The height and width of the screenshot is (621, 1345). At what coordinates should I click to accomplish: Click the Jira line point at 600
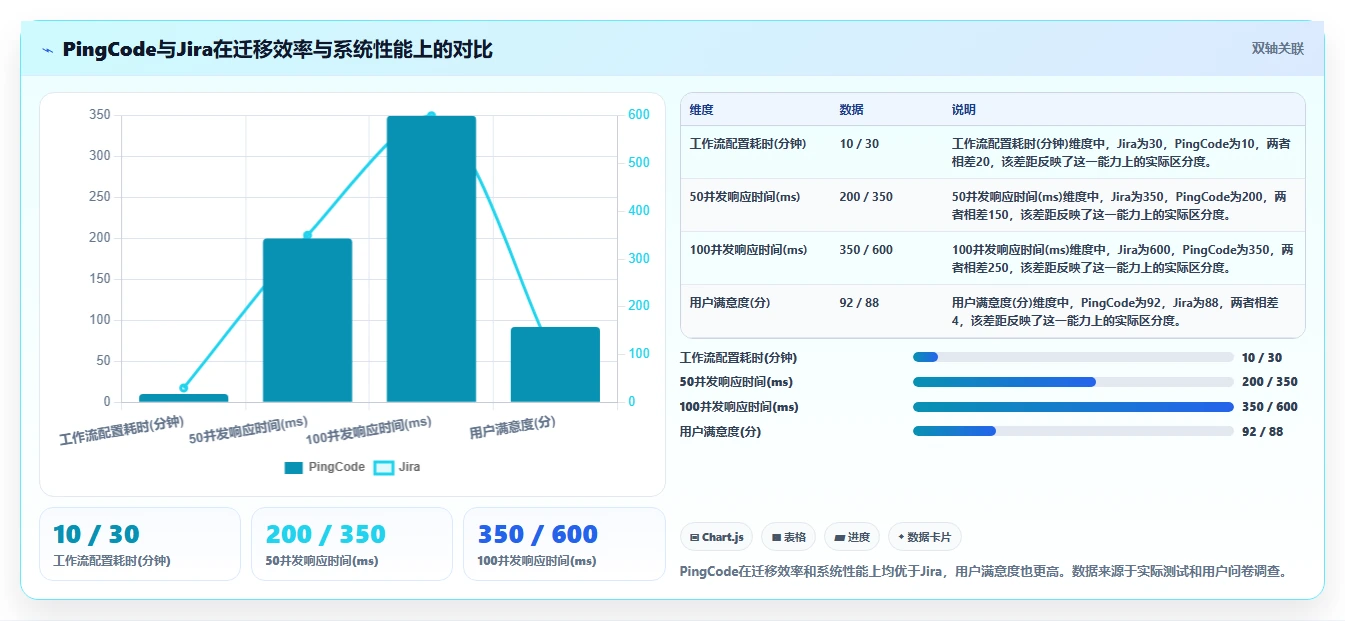point(431,116)
